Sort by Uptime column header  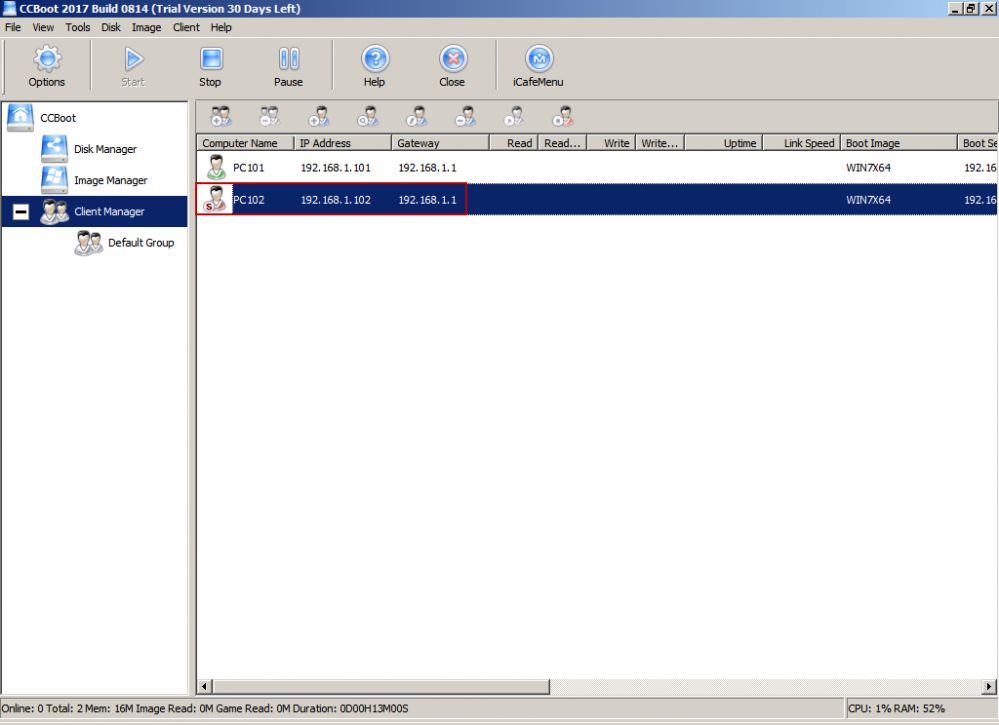(x=724, y=143)
